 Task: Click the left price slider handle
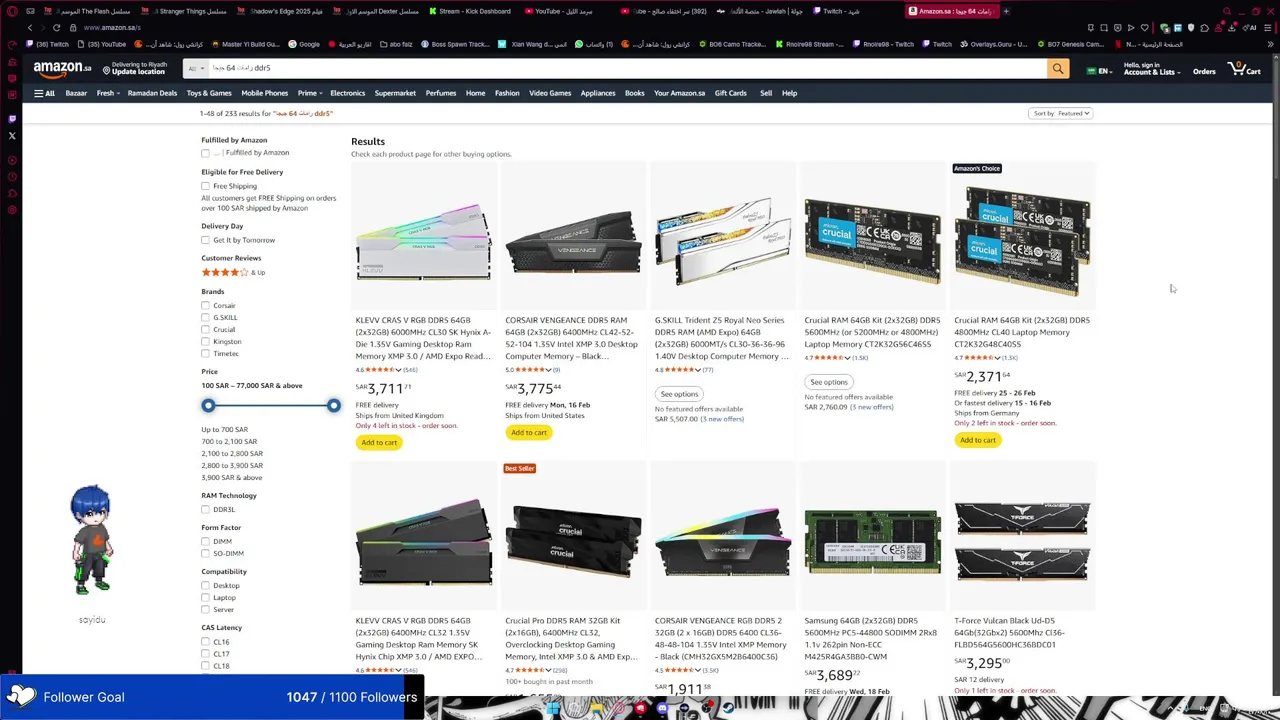(208, 405)
